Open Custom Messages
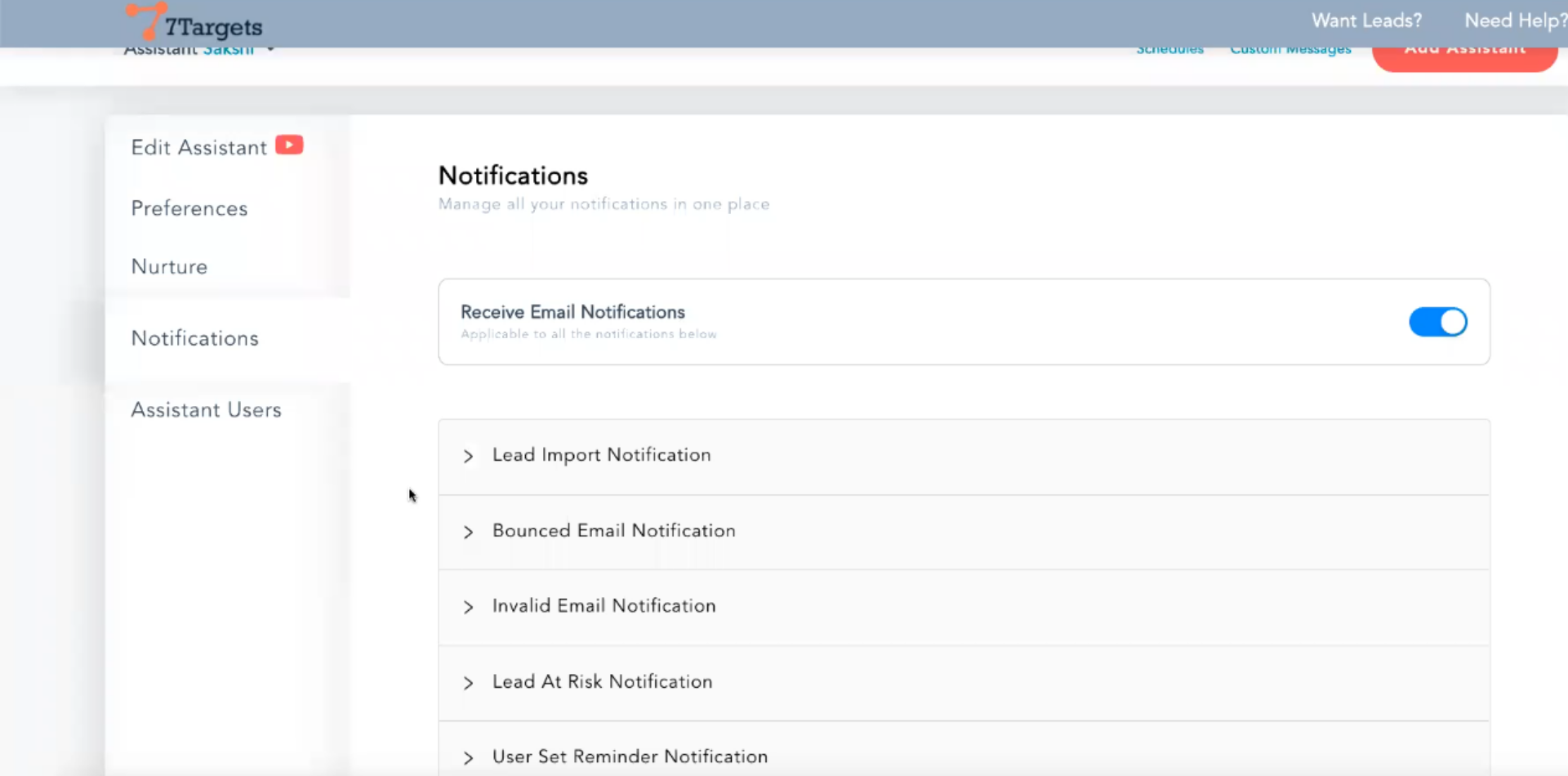 pyautogui.click(x=1290, y=51)
